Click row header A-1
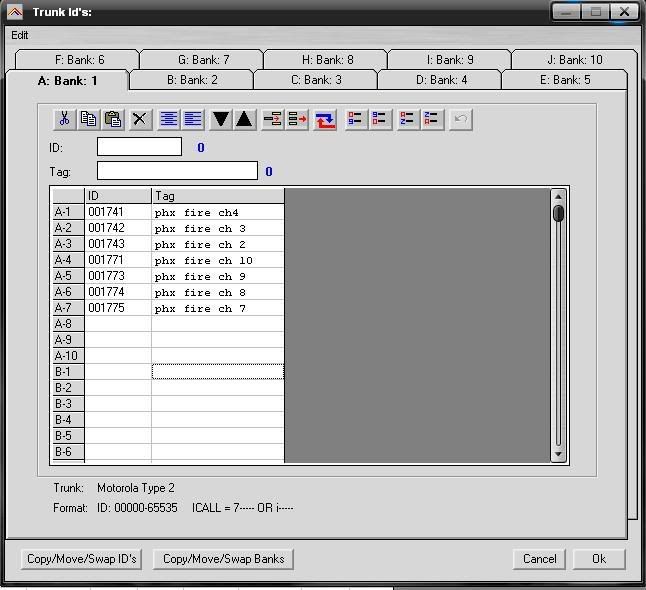Image resolution: width=646 pixels, height=590 pixels. (68, 212)
